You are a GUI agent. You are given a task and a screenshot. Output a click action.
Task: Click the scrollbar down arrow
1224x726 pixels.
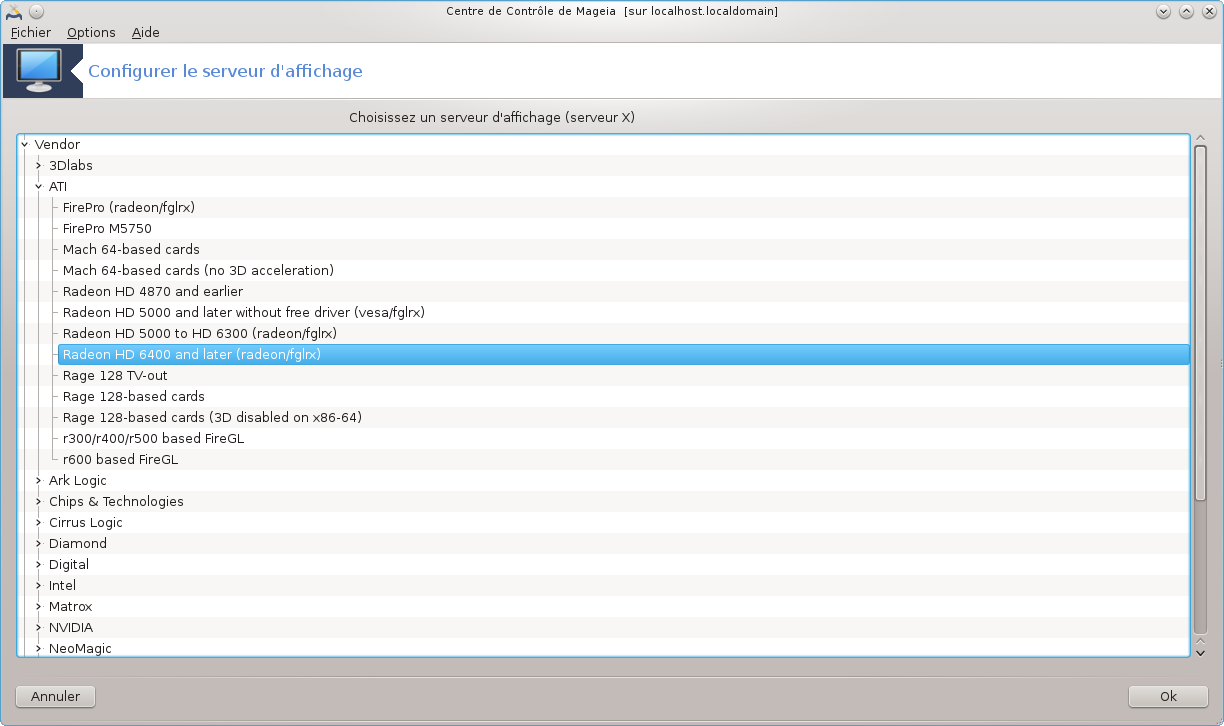click(x=1201, y=652)
